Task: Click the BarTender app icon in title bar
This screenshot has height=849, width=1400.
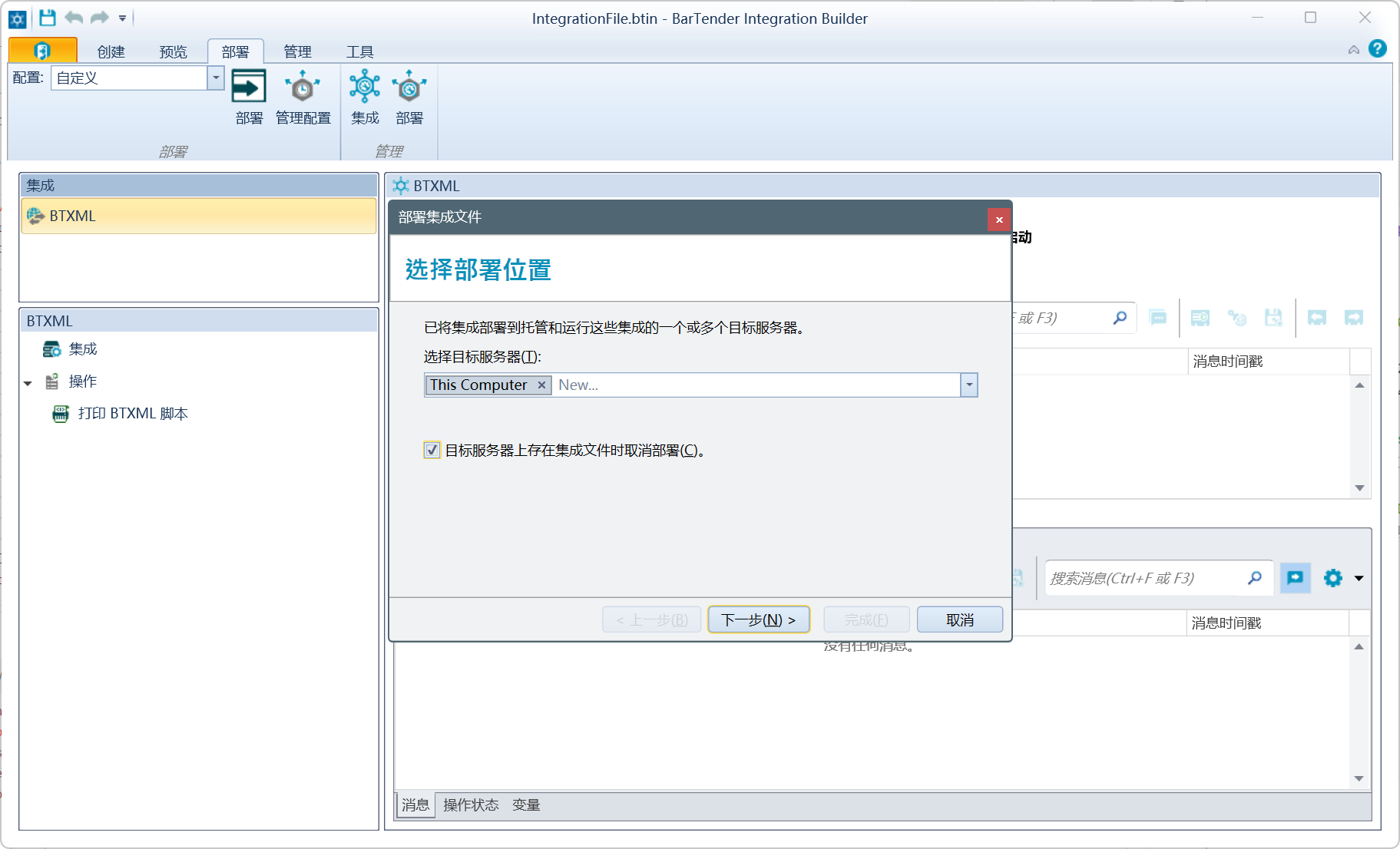Action: pos(18,19)
